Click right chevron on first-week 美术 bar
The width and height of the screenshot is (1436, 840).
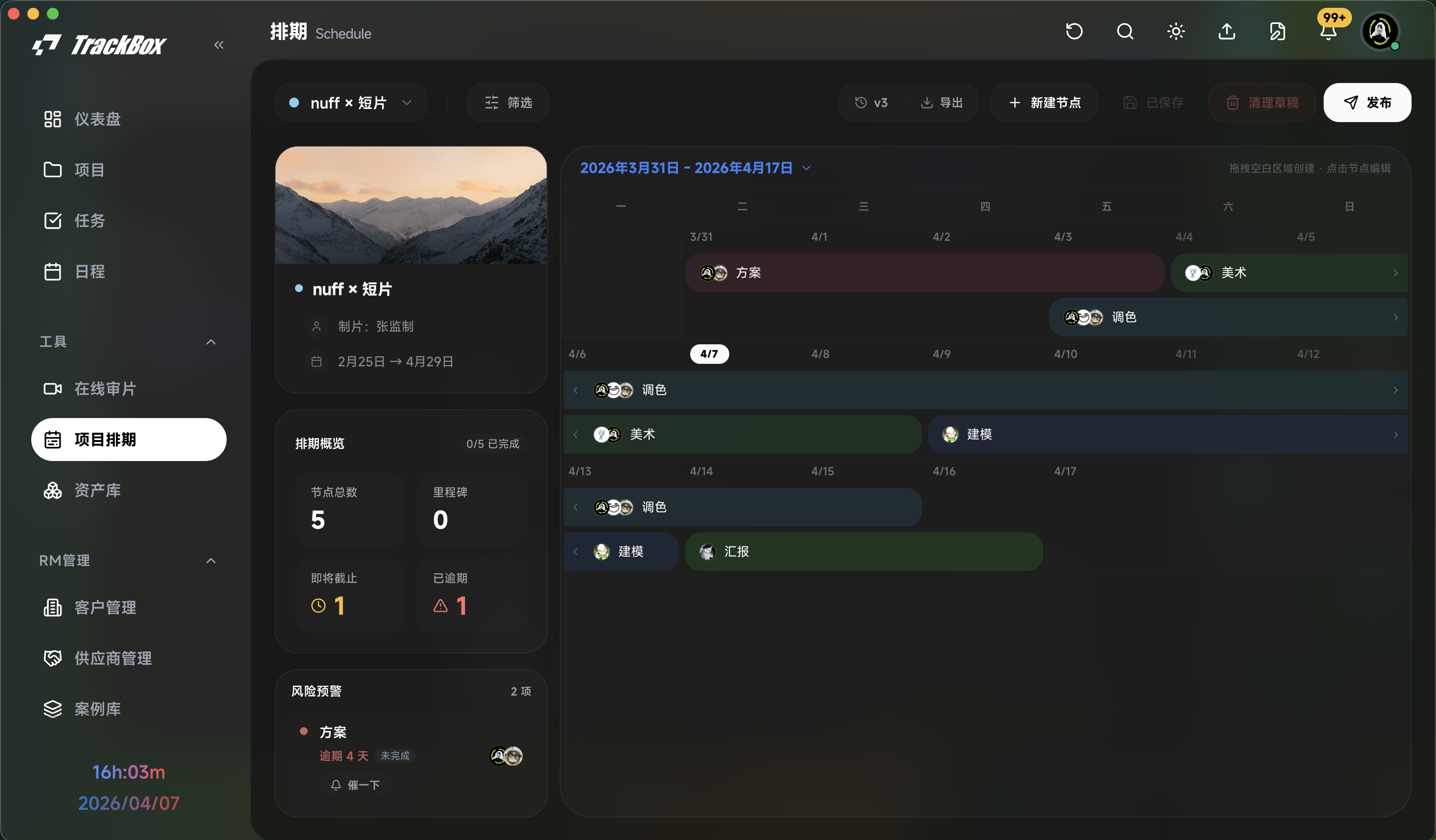tap(1395, 273)
